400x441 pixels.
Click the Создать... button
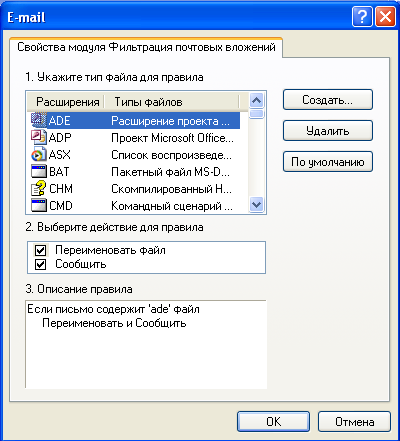tap(328, 100)
